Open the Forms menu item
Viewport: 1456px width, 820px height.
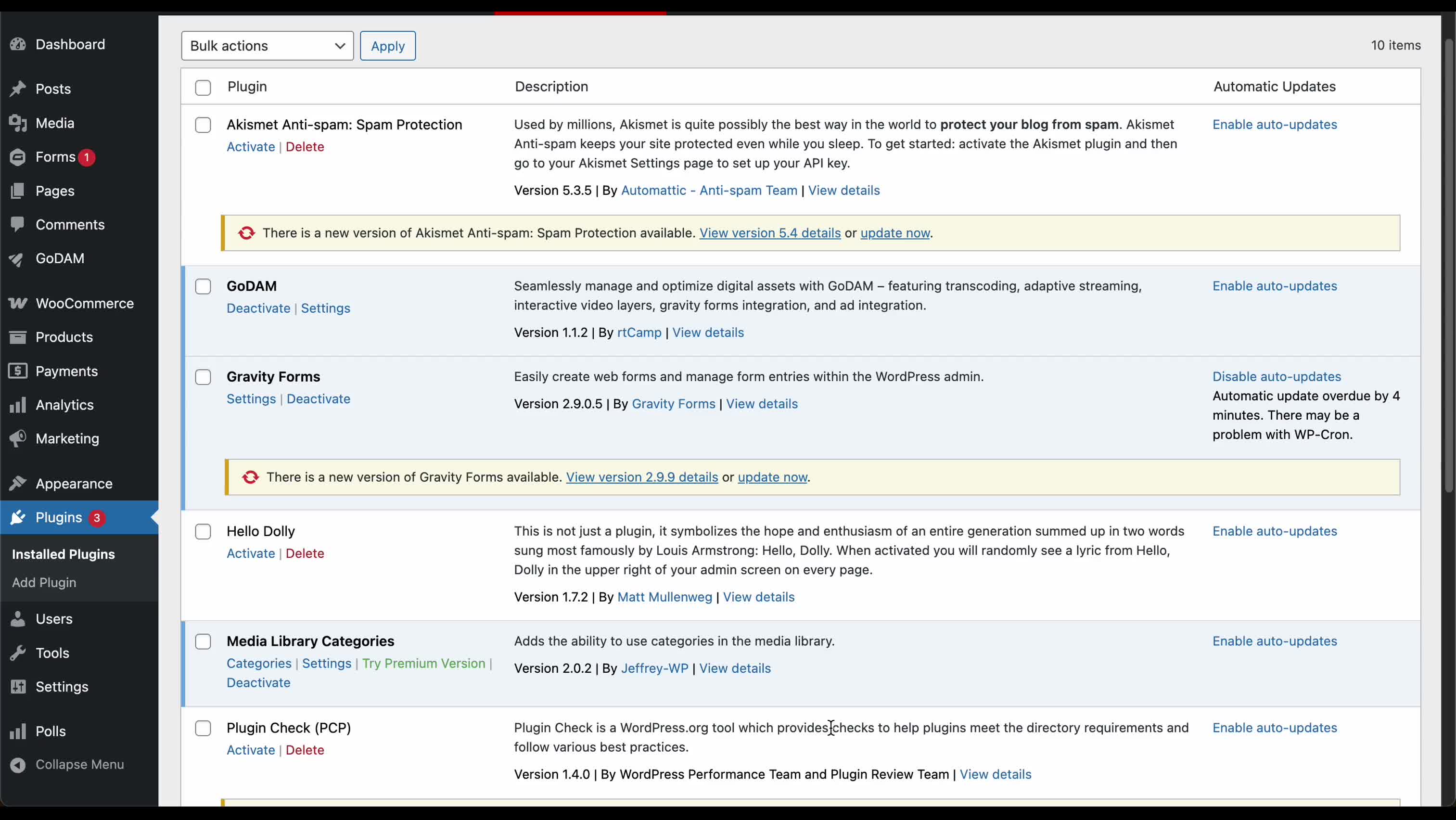(55, 156)
